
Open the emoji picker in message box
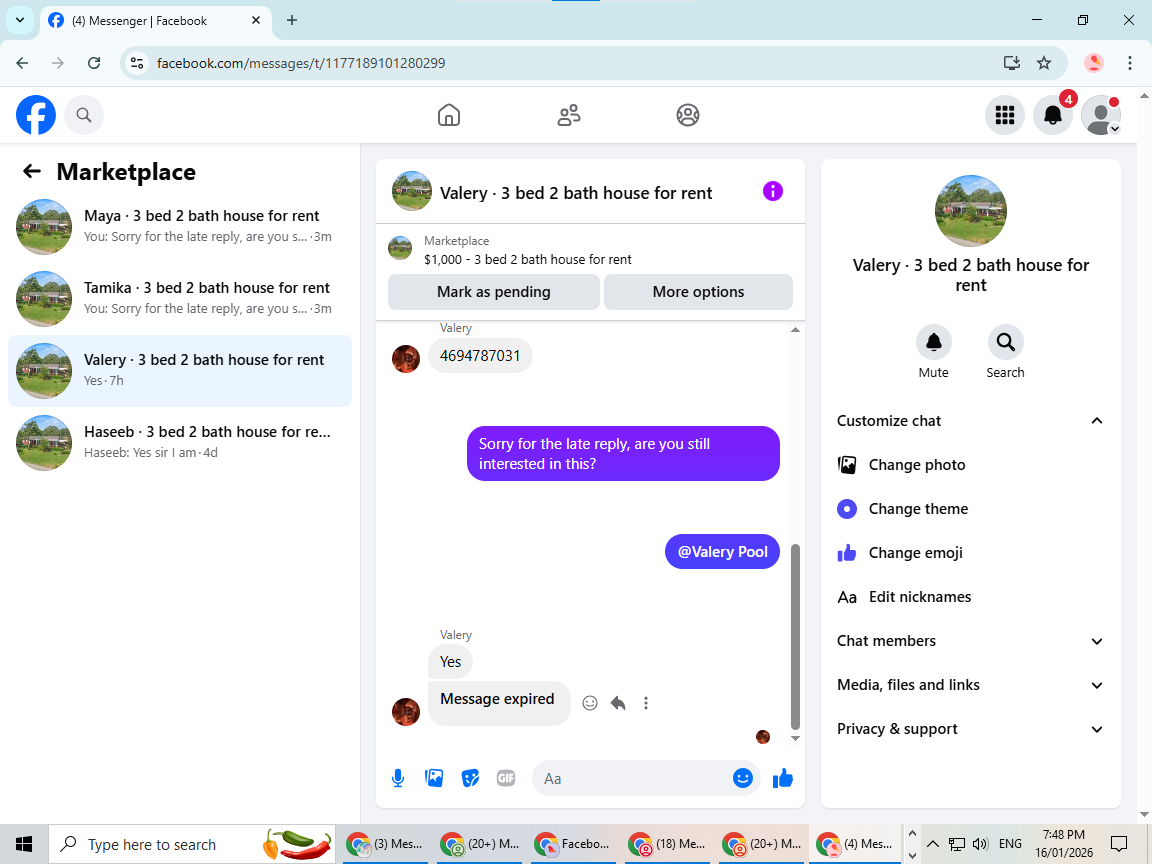tap(743, 778)
